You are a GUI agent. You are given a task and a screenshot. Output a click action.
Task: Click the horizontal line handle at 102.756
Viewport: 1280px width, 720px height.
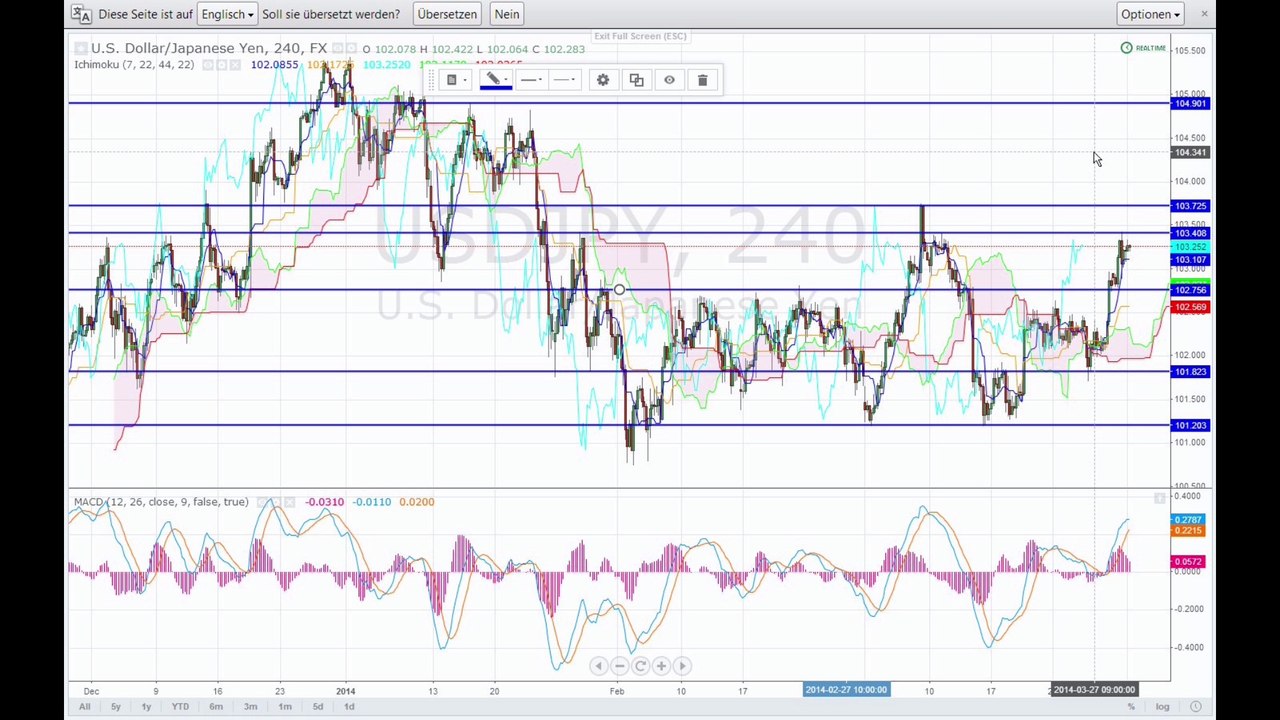pyautogui.click(x=619, y=290)
